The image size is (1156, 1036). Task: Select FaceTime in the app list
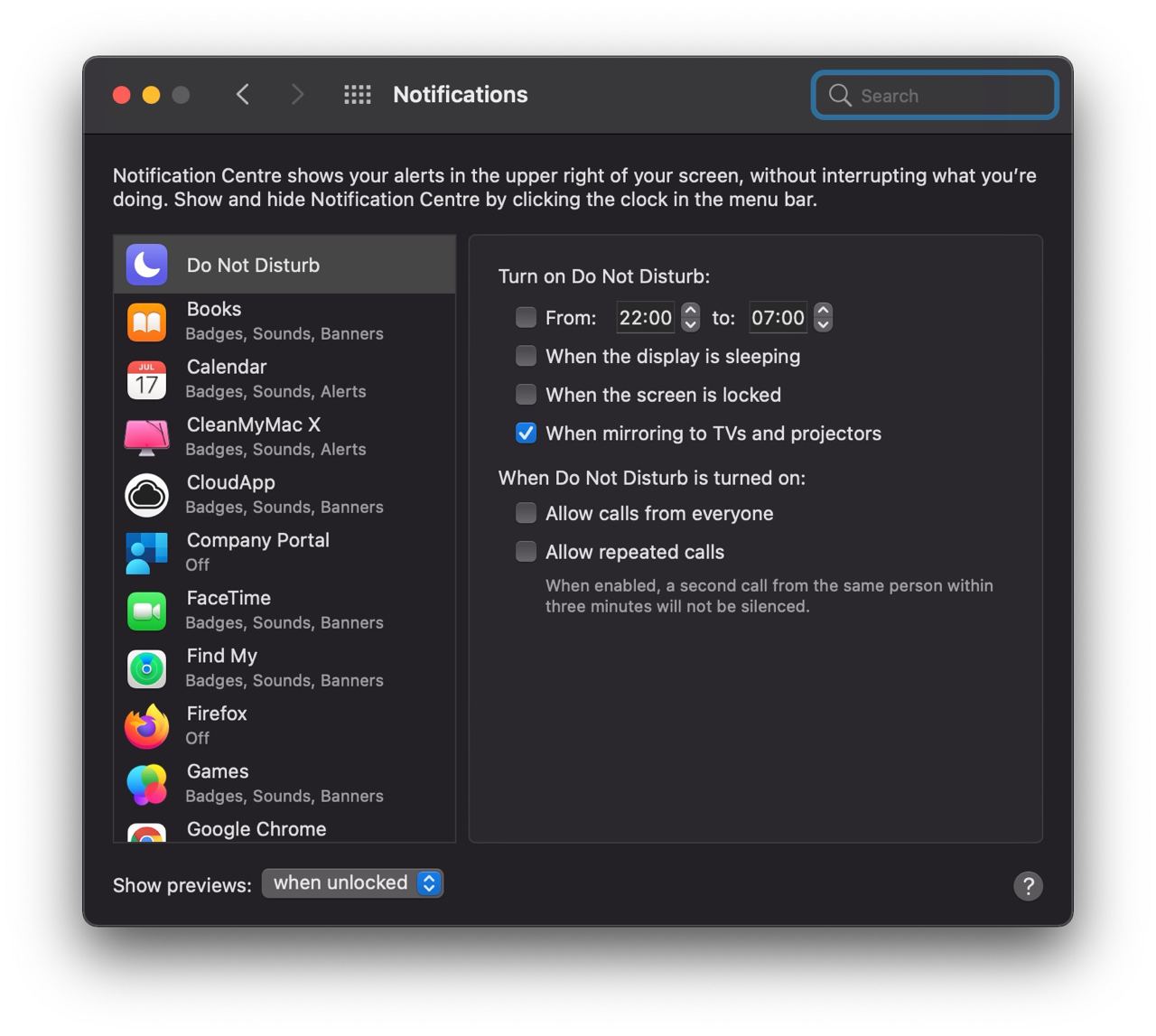point(284,611)
